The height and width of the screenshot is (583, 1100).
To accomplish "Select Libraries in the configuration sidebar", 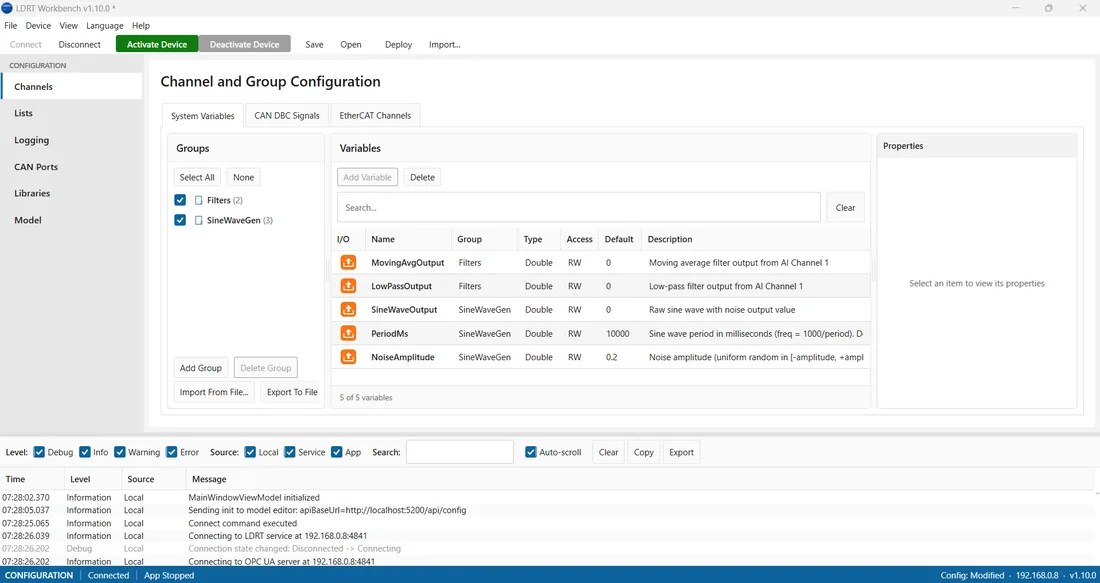I will coord(72,193).
